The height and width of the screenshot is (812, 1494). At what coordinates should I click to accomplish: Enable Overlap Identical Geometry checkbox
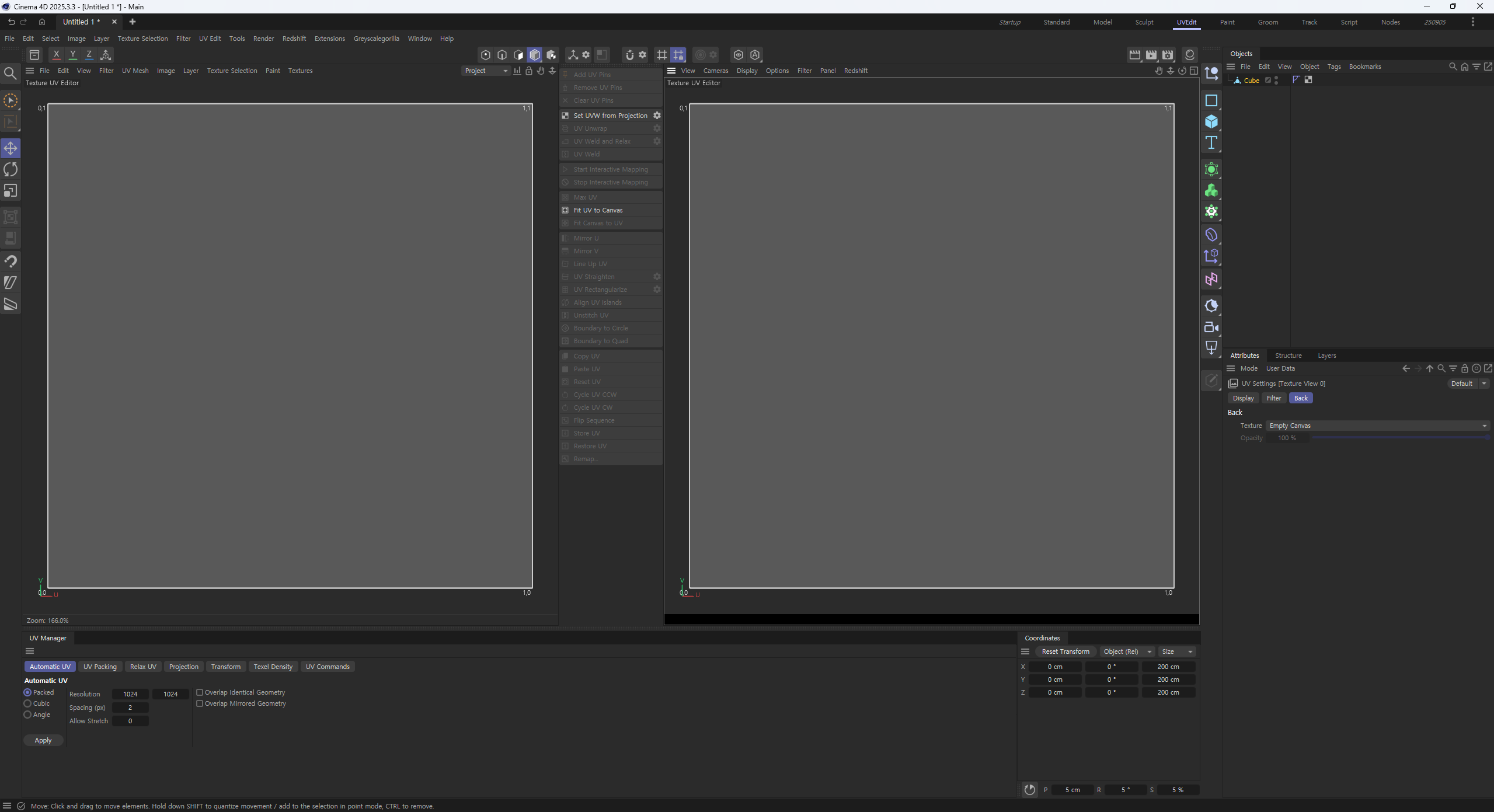click(200, 692)
